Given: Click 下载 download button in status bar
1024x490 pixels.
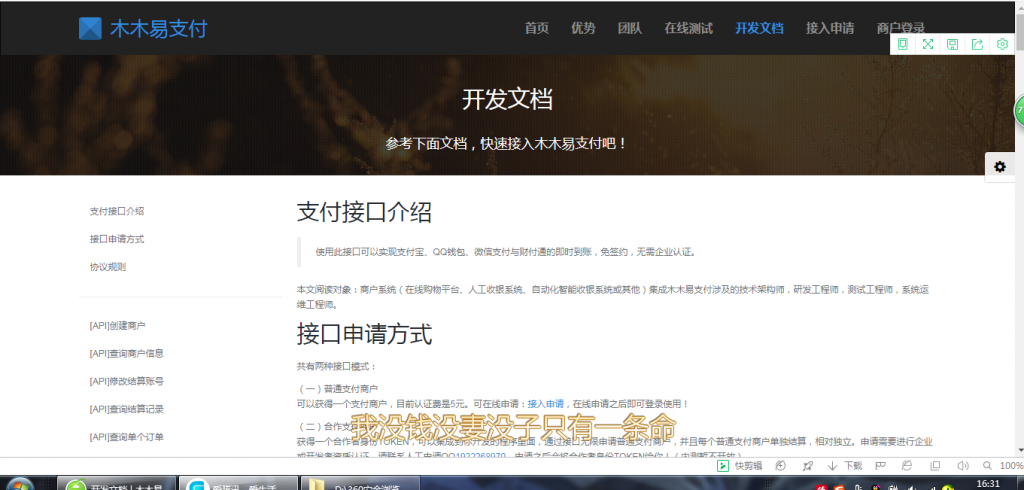Looking at the screenshot, I should pos(845,465).
